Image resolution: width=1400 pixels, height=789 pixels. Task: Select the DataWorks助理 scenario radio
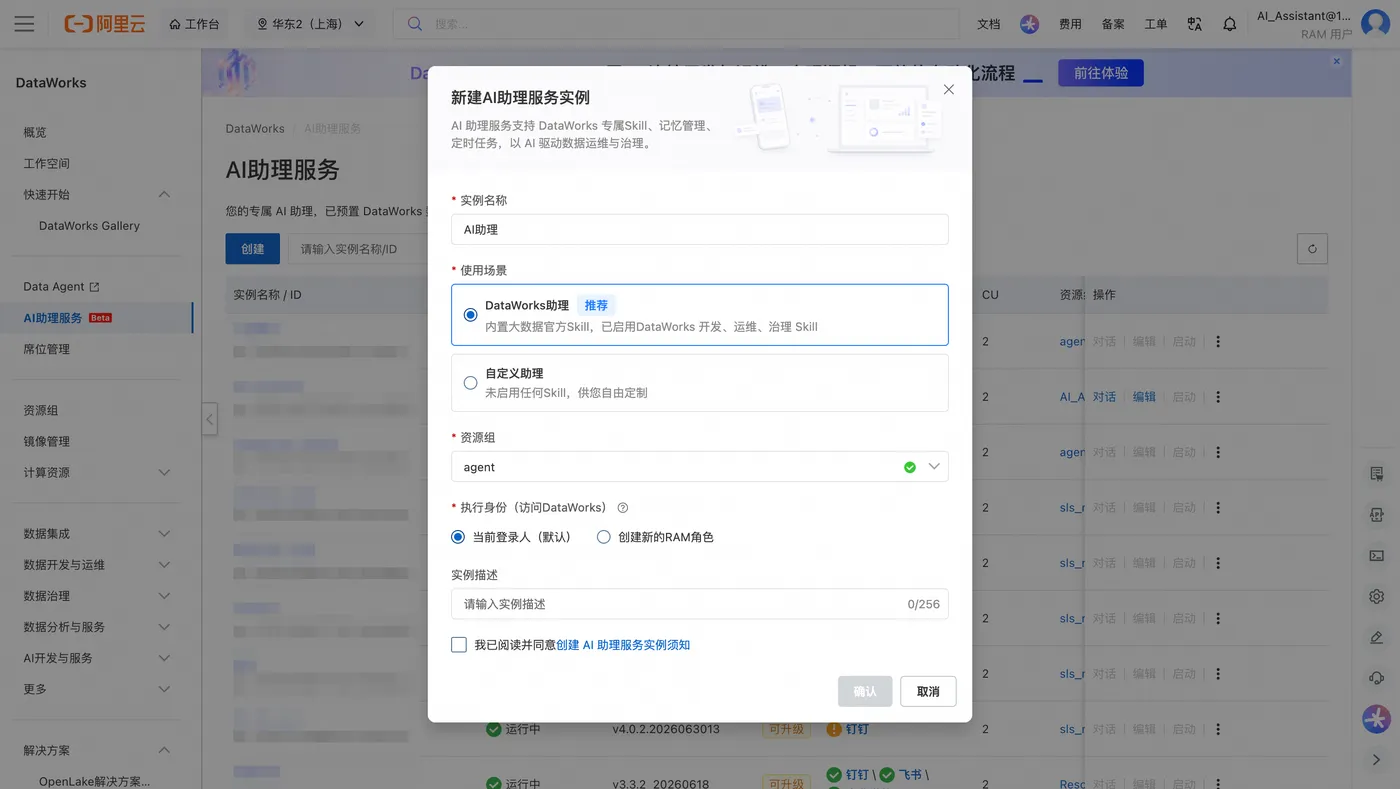[470, 315]
